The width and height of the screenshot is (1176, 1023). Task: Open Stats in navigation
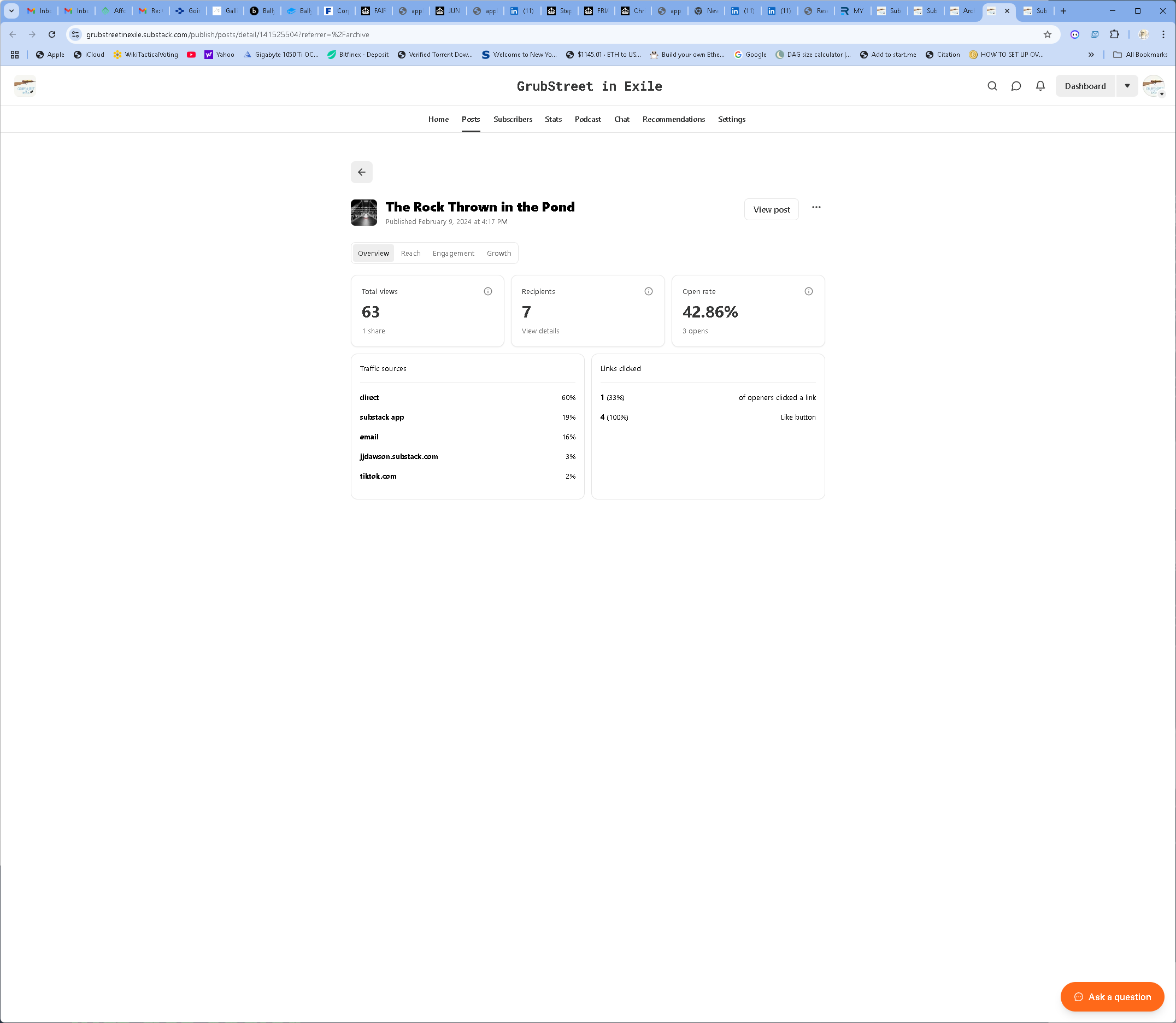click(x=553, y=119)
